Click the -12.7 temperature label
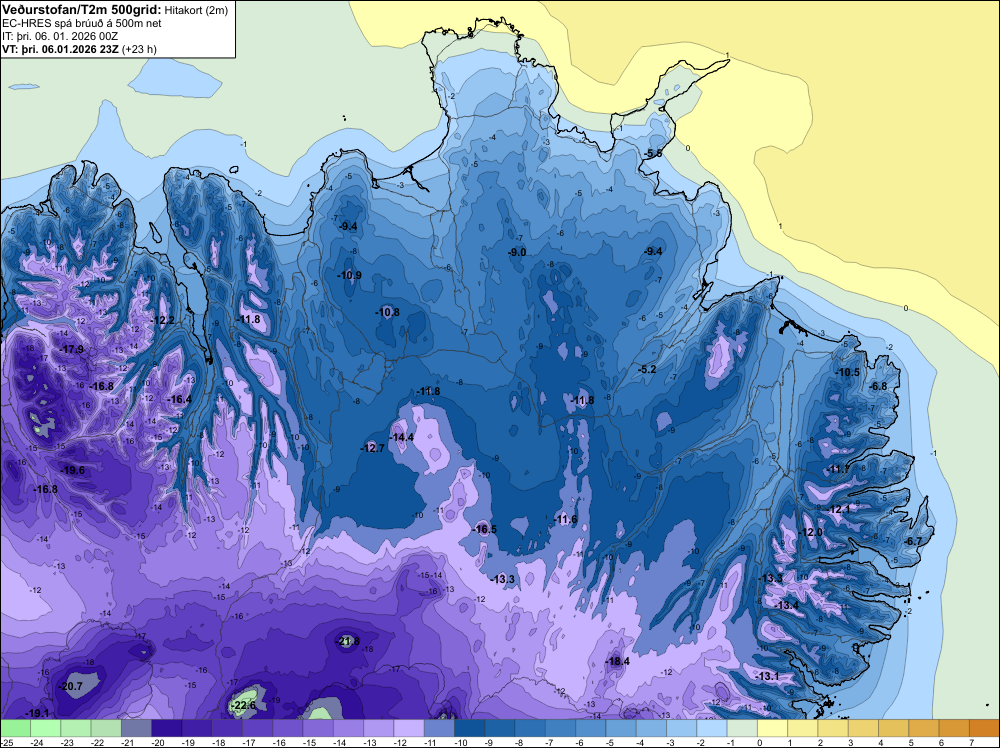This screenshot has height=748, width=1000. 372,448
